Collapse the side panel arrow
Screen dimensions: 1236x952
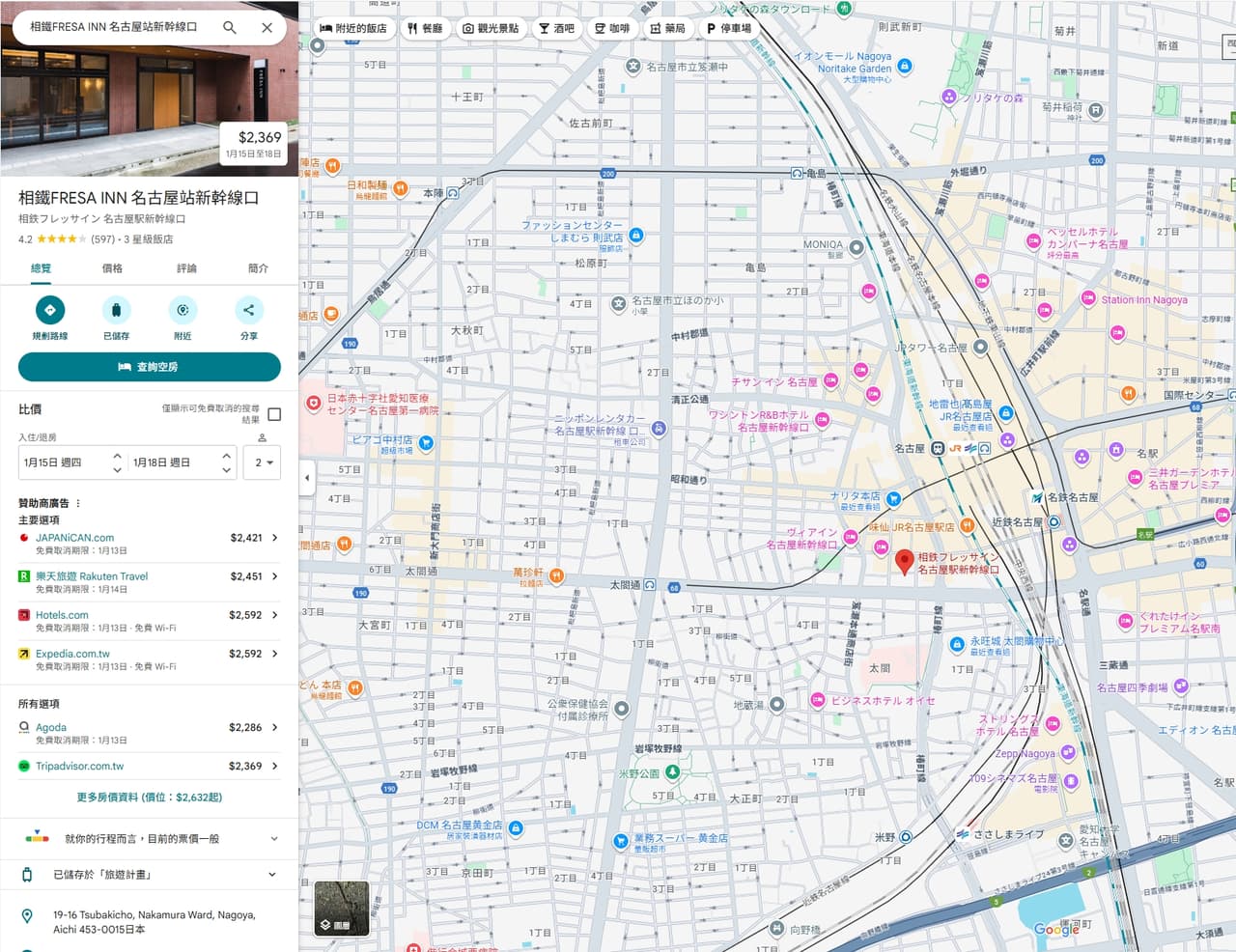click(x=307, y=477)
